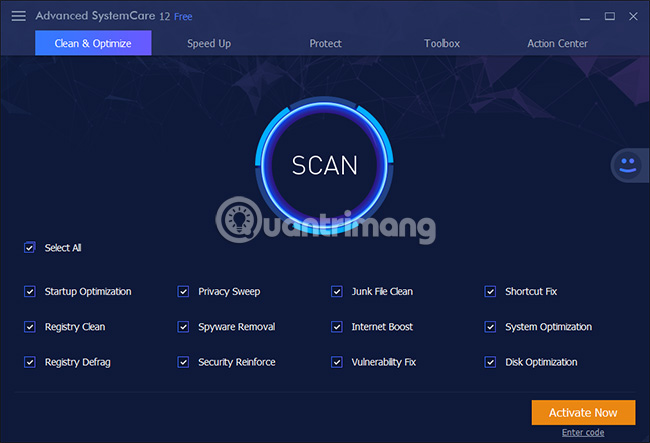Toggle Security Reinforce checkbox
Image resolution: width=650 pixels, height=443 pixels.
coord(183,362)
